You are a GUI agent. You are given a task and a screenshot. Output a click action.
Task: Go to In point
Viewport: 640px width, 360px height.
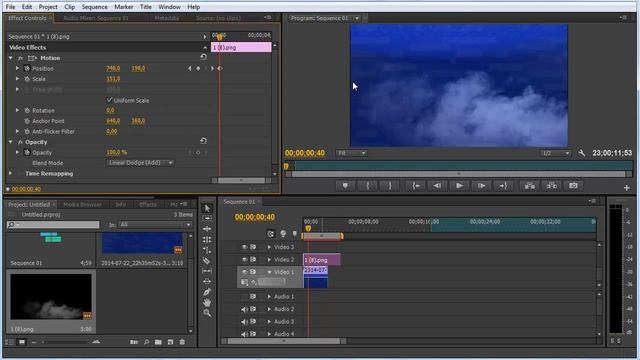416,186
